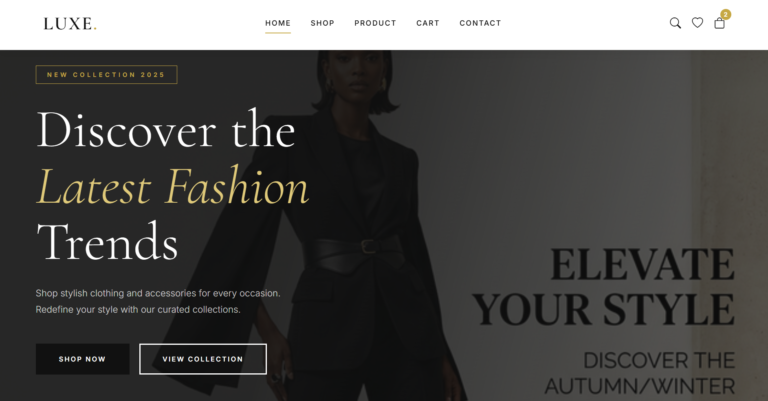
Task: Open the shopping bag icon
Action: click(x=719, y=23)
